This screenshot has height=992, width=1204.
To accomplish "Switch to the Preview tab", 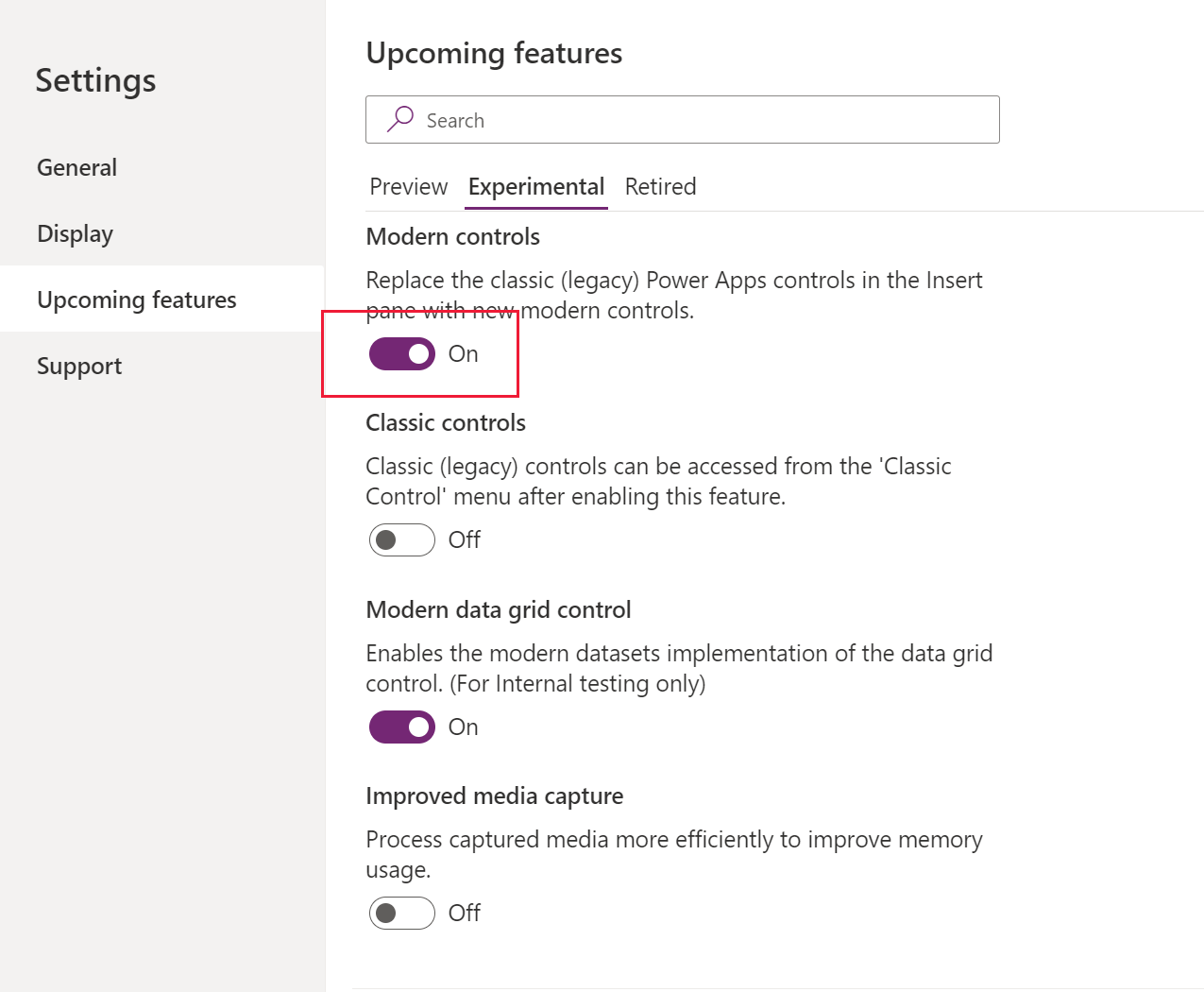I will tap(408, 187).
